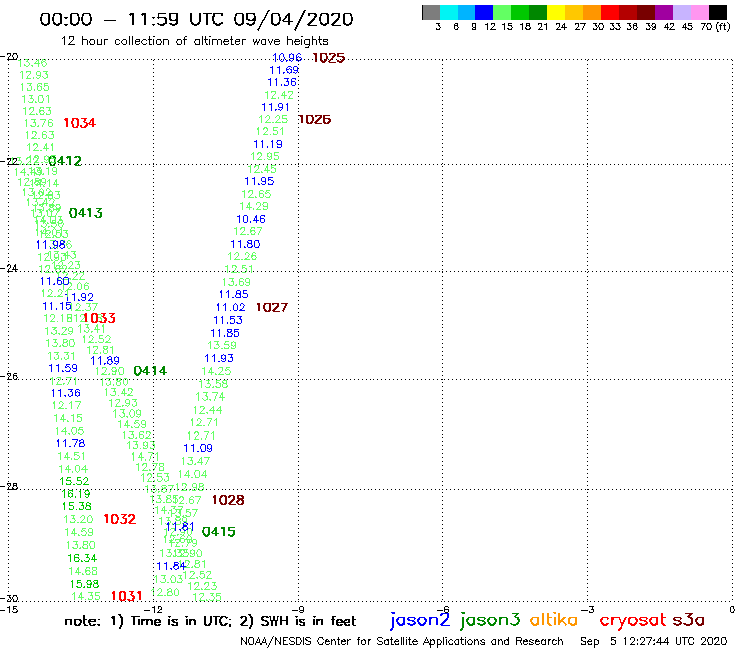Select the altika satellite legend label

(x=554, y=620)
